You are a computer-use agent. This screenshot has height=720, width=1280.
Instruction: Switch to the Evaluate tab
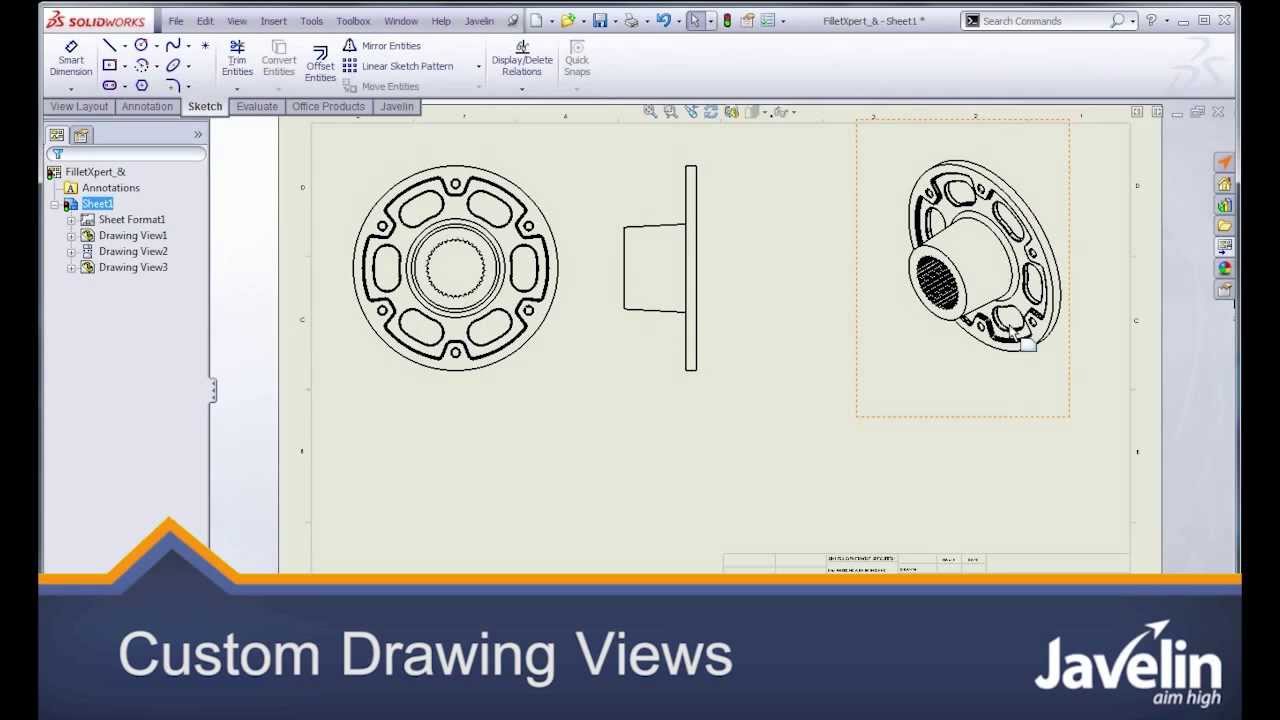pyautogui.click(x=257, y=106)
